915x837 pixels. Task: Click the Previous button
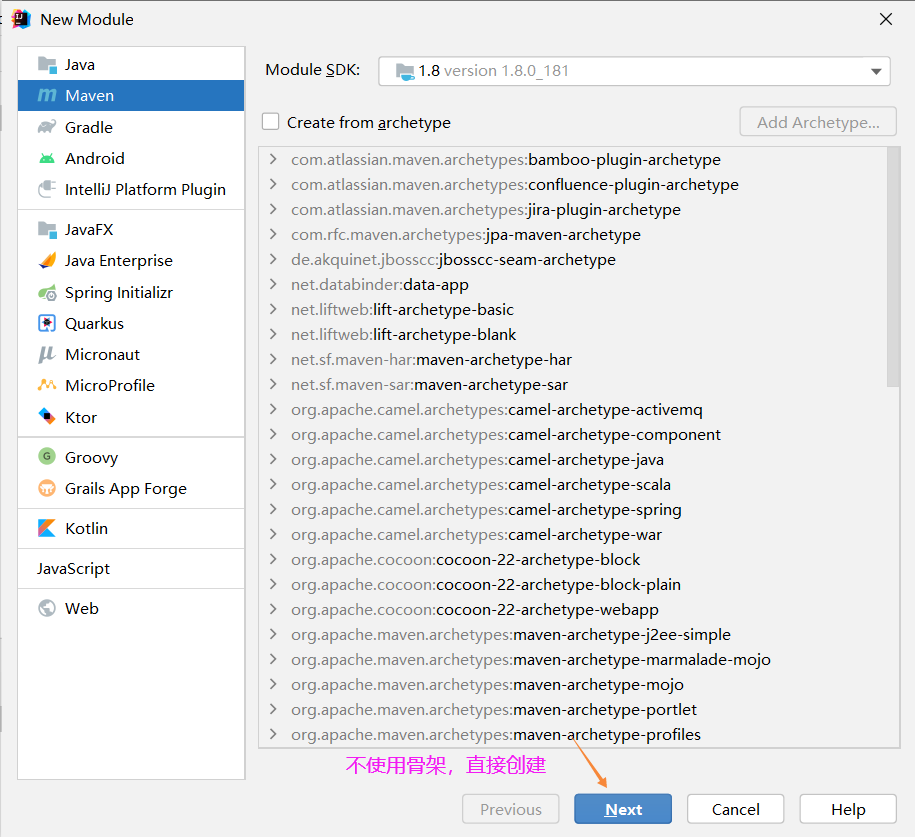(511, 809)
